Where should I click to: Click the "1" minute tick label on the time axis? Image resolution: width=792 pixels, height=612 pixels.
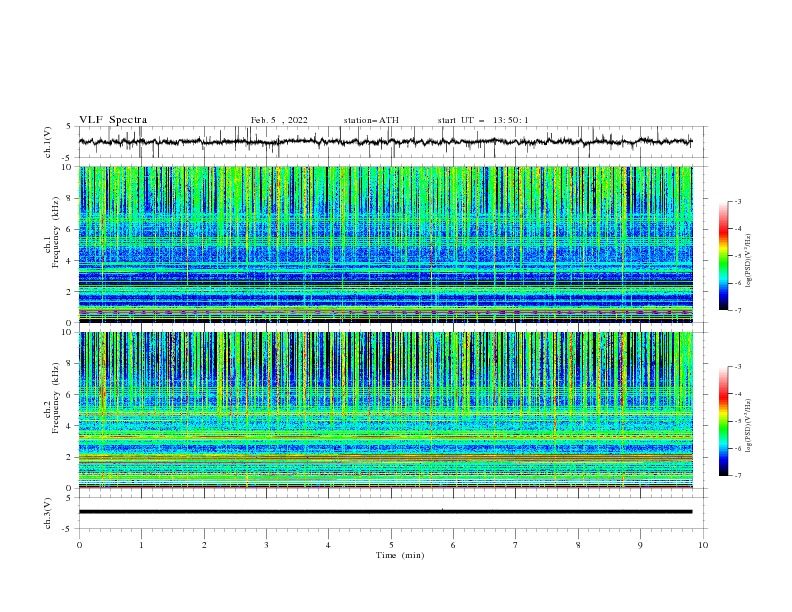coord(141,545)
